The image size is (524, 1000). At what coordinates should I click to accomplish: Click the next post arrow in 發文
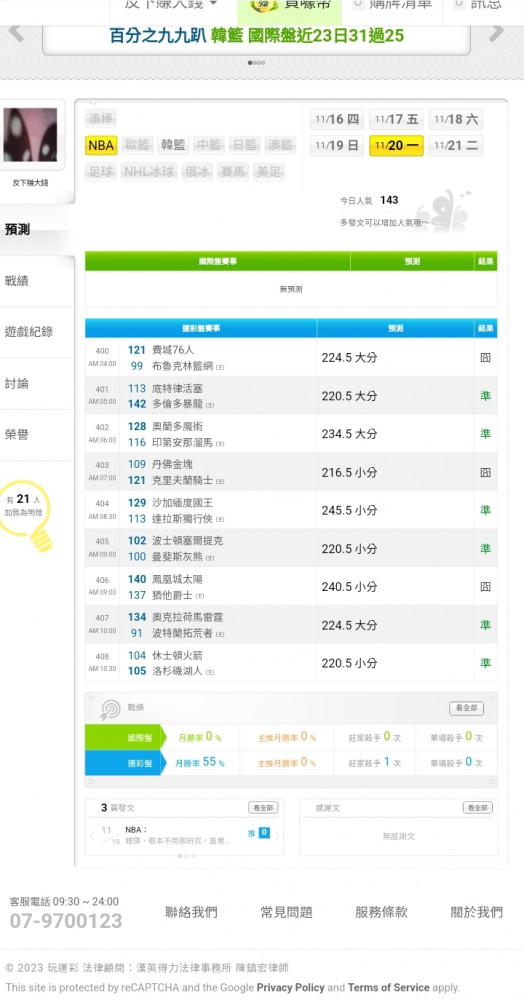(x=277, y=835)
